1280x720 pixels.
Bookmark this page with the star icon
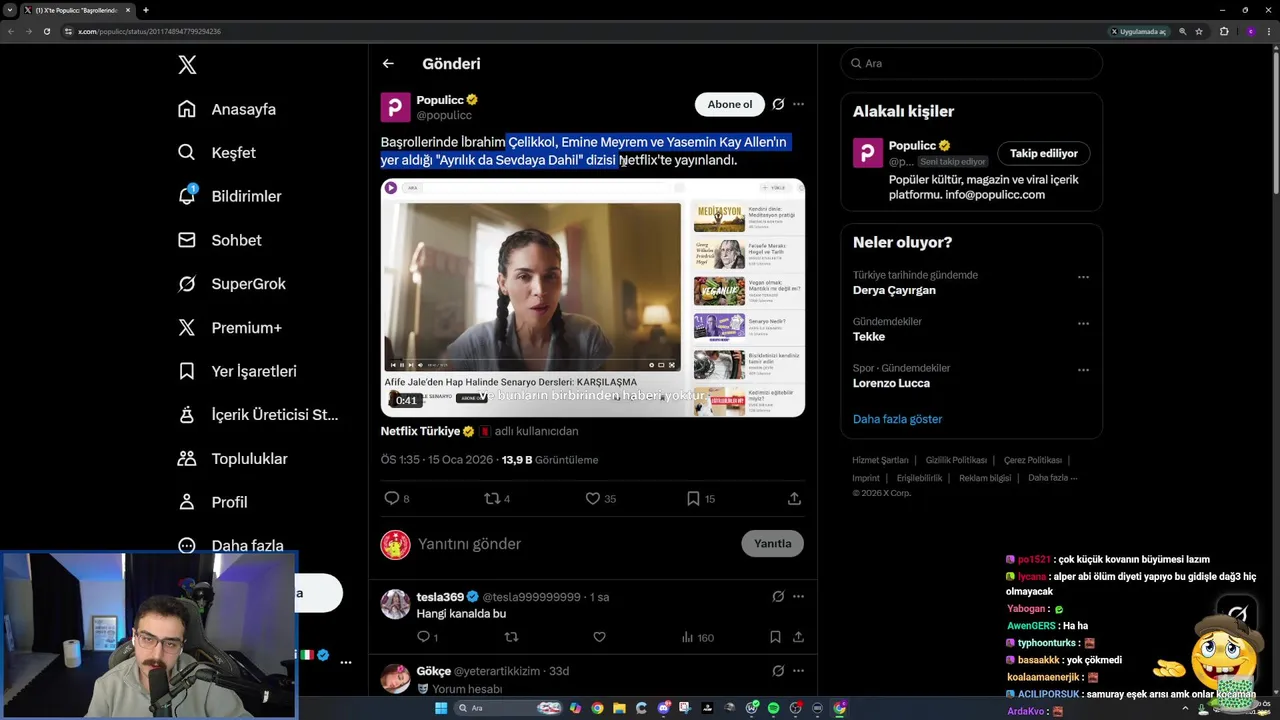(1199, 31)
